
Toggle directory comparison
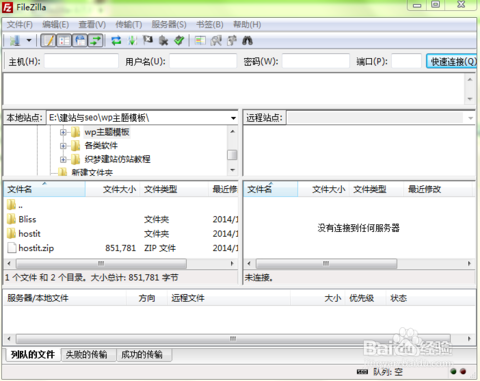pos(216,41)
